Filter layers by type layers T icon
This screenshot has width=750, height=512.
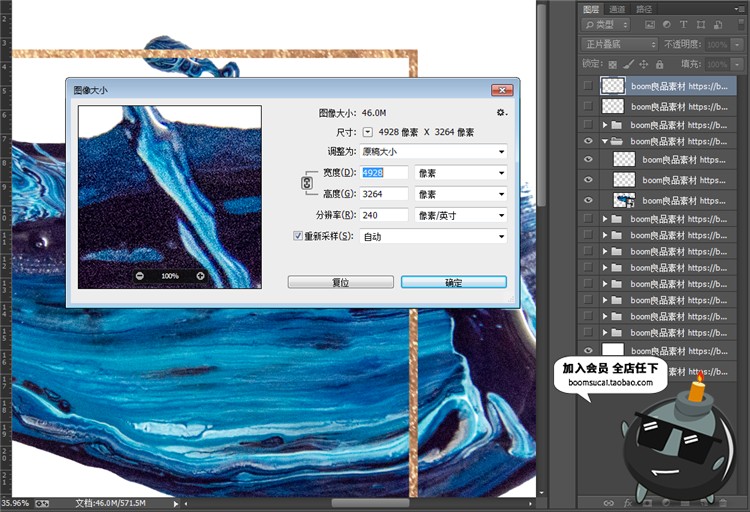point(684,24)
